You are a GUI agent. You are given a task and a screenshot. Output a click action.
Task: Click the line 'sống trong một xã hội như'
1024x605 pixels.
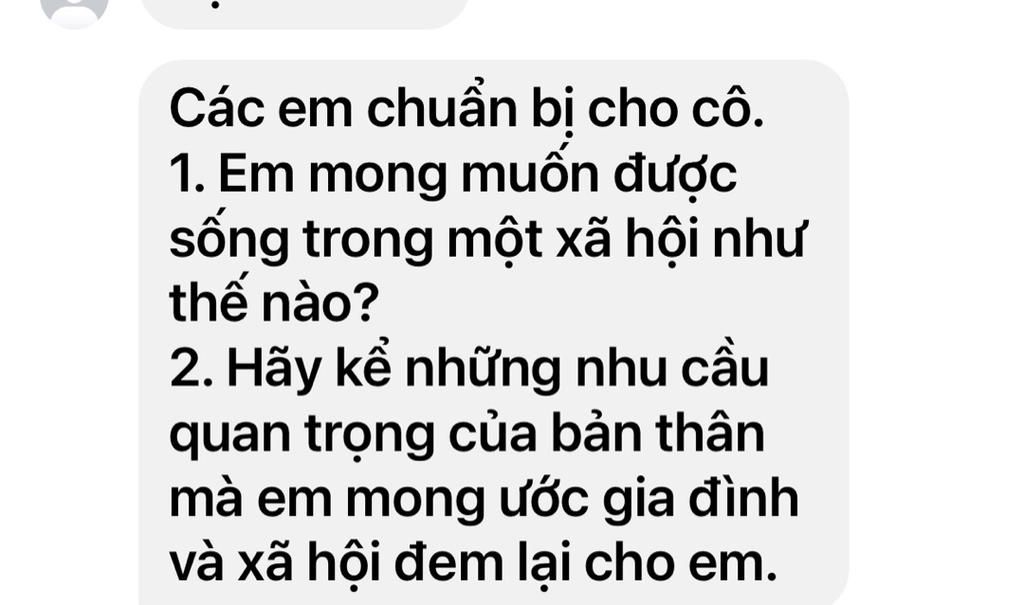488,240
